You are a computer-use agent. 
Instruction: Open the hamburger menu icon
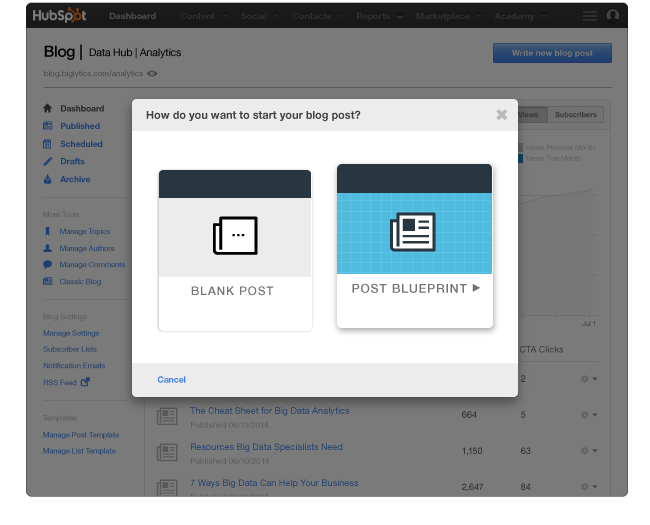pos(589,16)
